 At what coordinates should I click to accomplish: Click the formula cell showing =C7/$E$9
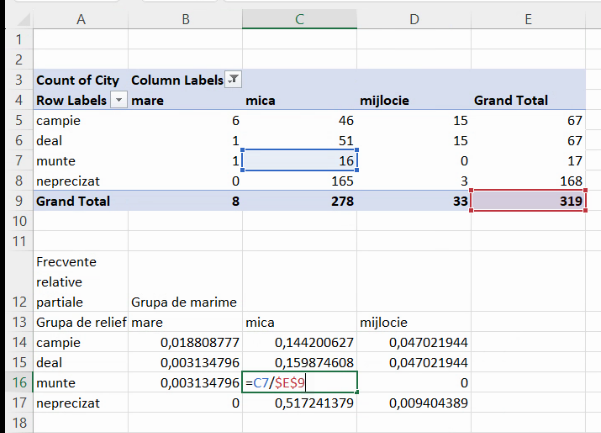(x=299, y=382)
